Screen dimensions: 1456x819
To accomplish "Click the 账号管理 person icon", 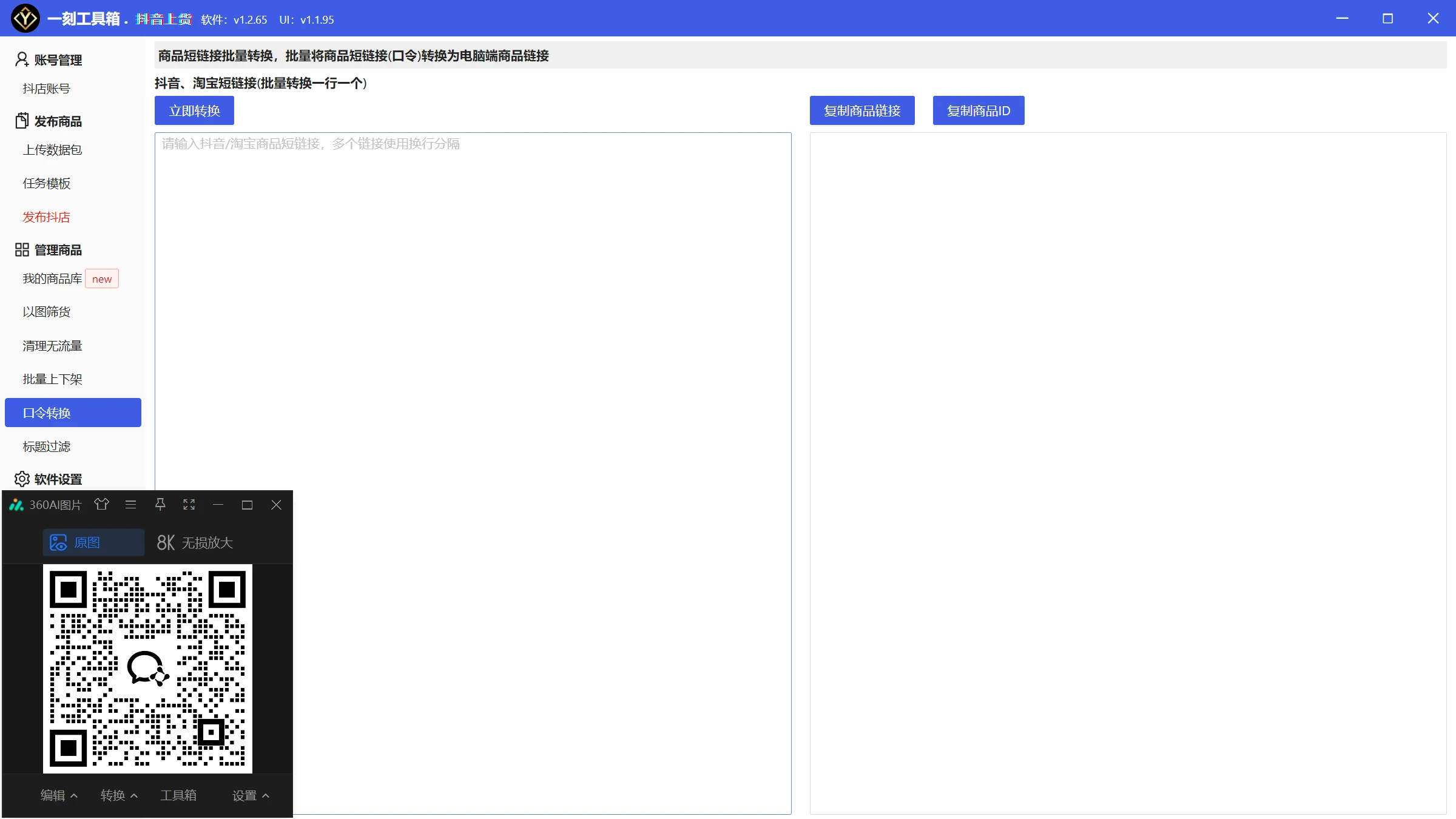I will click(x=22, y=59).
